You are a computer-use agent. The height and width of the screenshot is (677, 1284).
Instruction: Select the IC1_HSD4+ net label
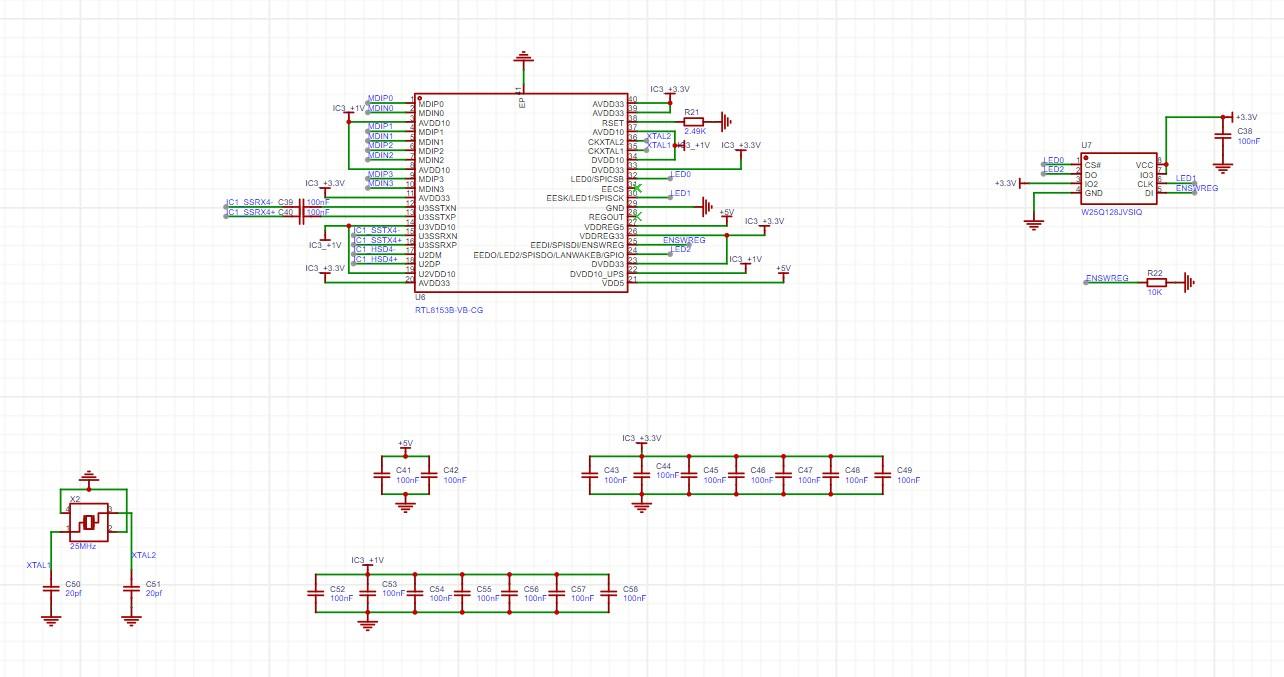(376, 259)
